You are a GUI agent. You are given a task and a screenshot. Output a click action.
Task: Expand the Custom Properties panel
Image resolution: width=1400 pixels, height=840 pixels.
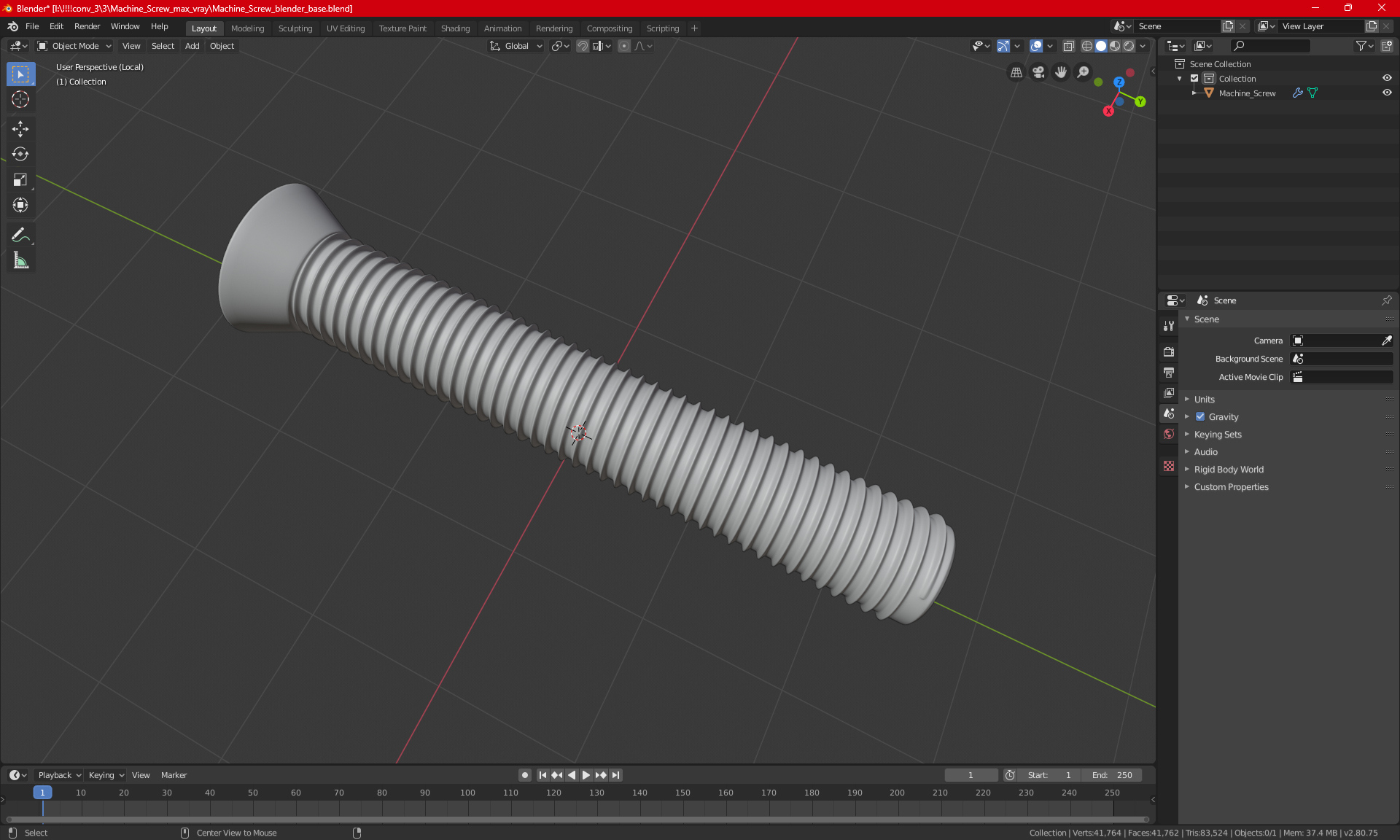coord(1231,487)
